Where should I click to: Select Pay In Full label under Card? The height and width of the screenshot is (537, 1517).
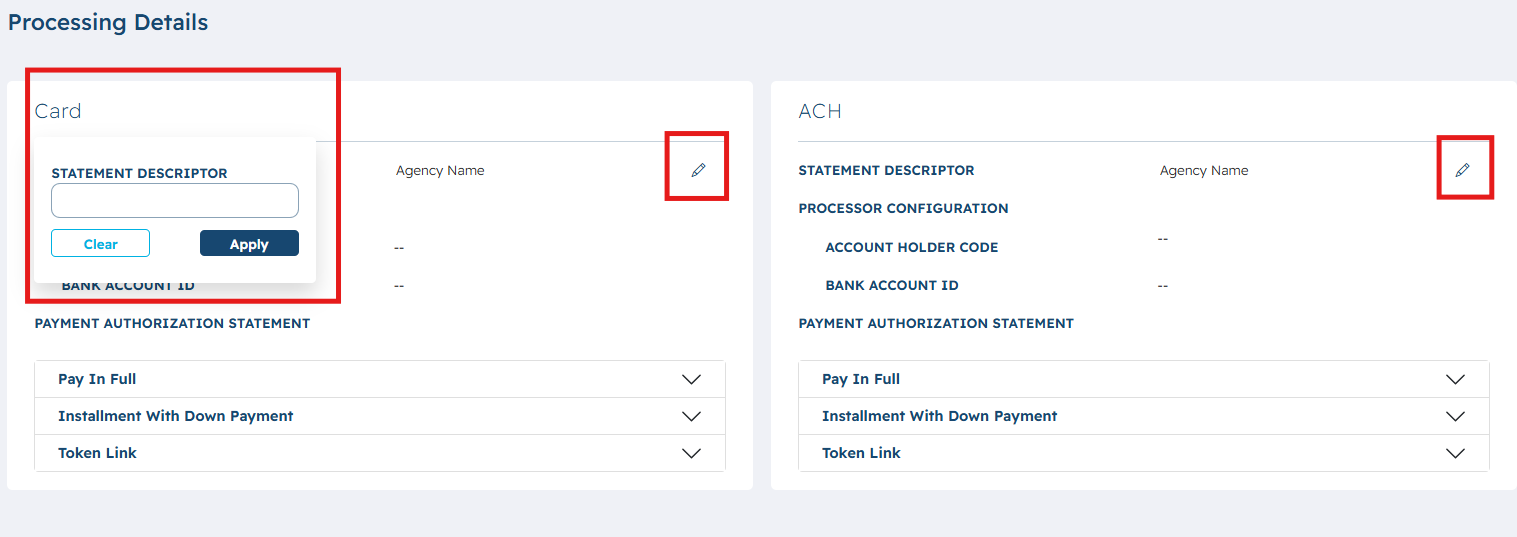click(97, 379)
